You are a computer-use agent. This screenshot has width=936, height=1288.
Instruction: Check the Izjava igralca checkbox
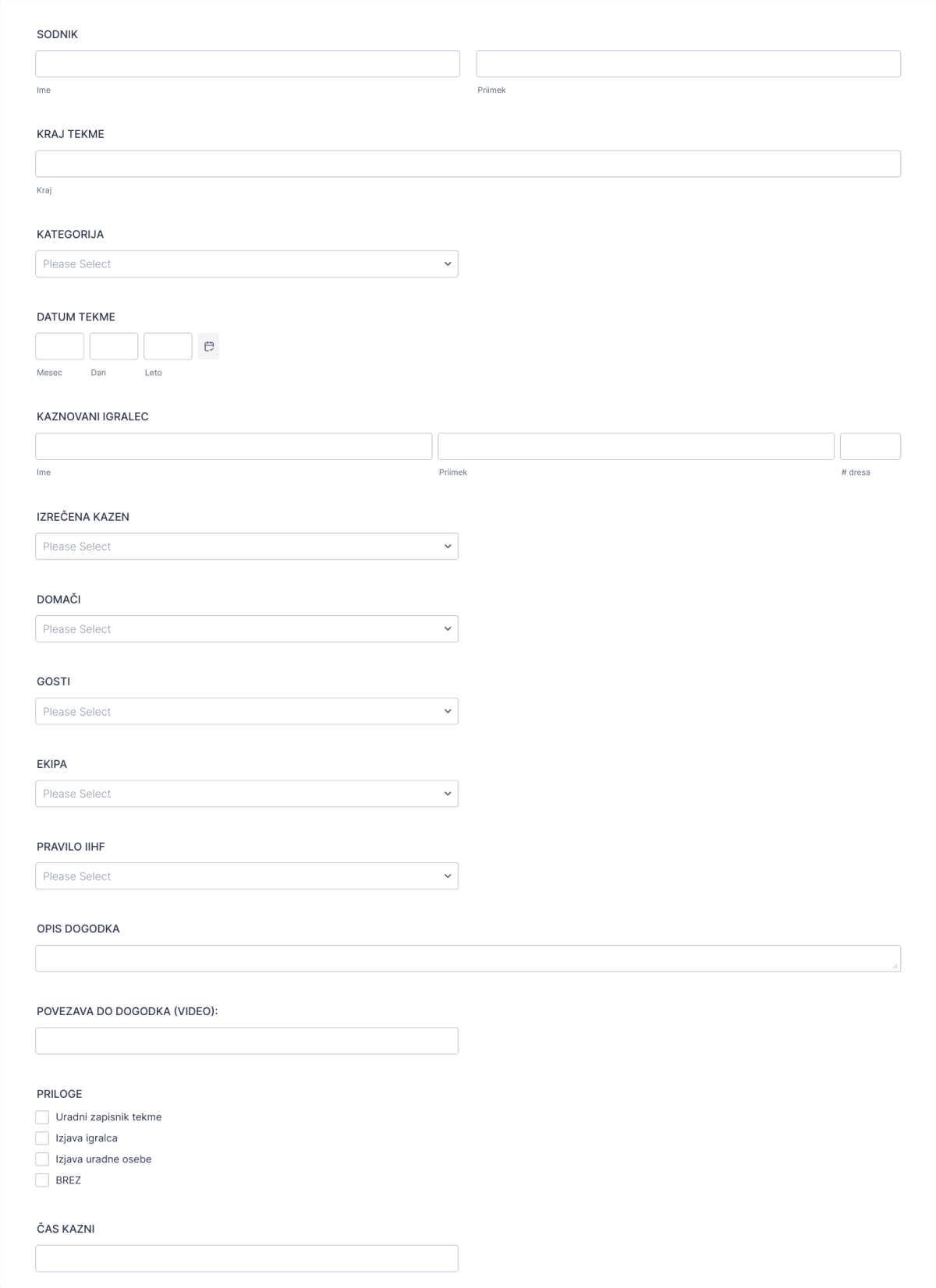[43, 1138]
